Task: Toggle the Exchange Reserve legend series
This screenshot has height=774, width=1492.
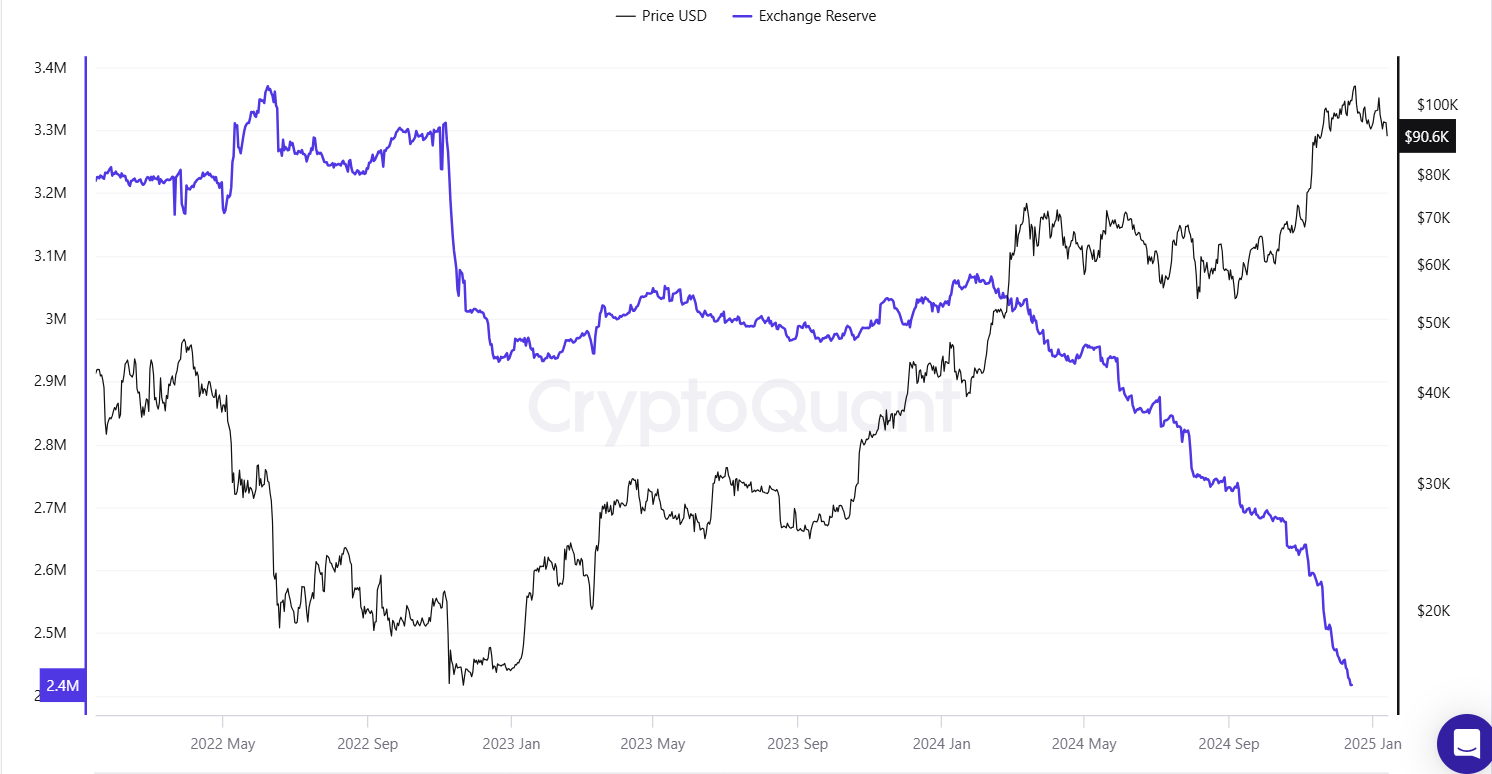Action: 817,16
